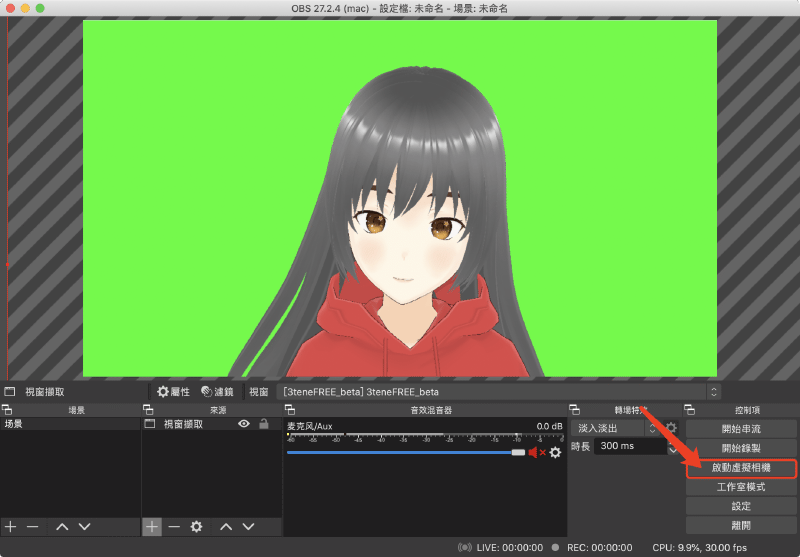800x557 pixels.
Task: Click the window icon in the 視窗擷取 source row
Action: click(149, 424)
